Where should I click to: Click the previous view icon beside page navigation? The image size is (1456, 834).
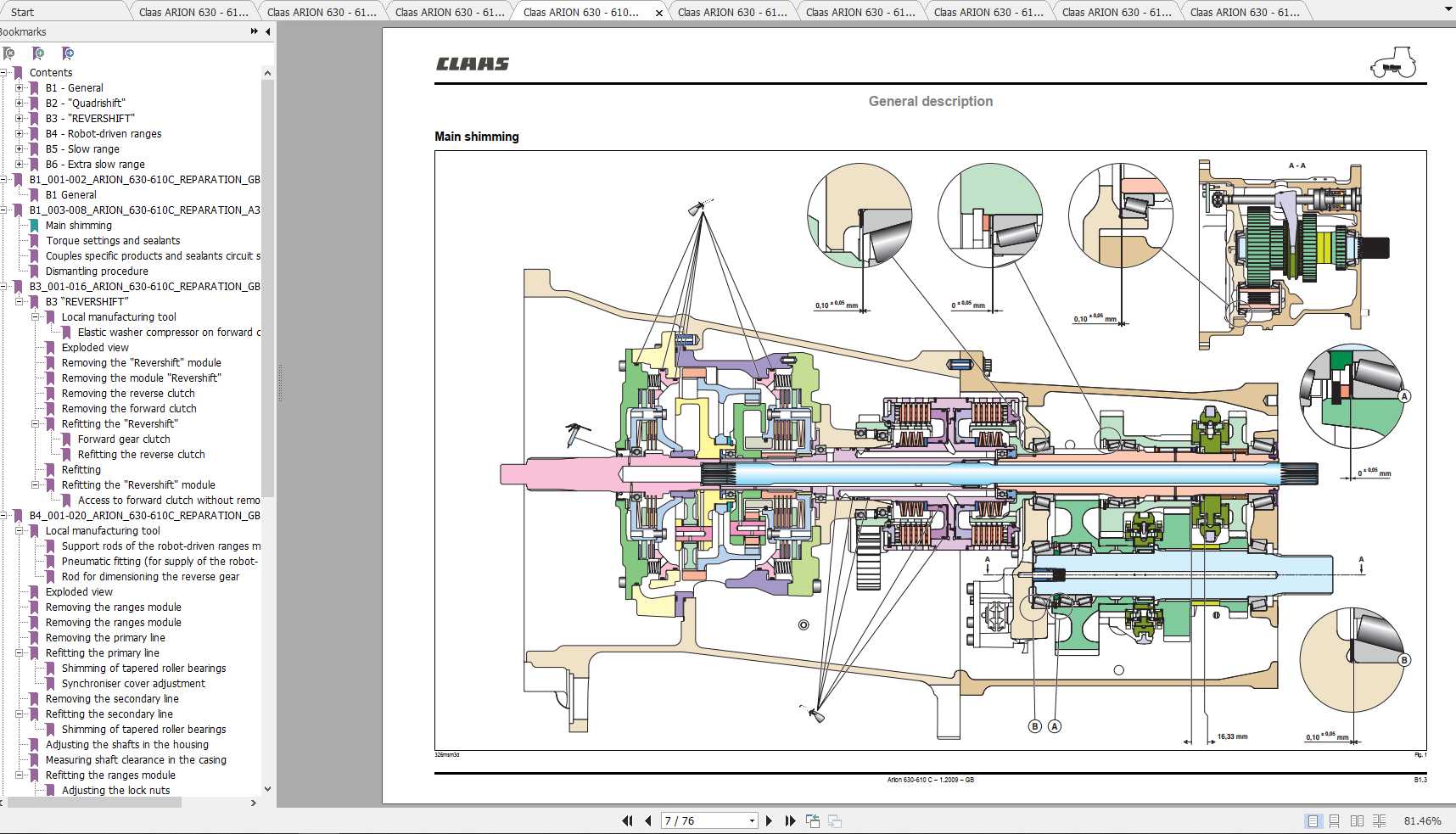click(813, 820)
